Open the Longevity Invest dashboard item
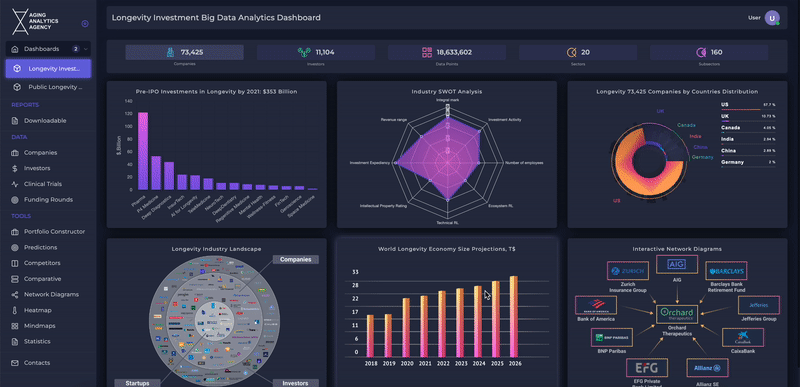Viewport: 800px width, 387px height. click(48, 68)
